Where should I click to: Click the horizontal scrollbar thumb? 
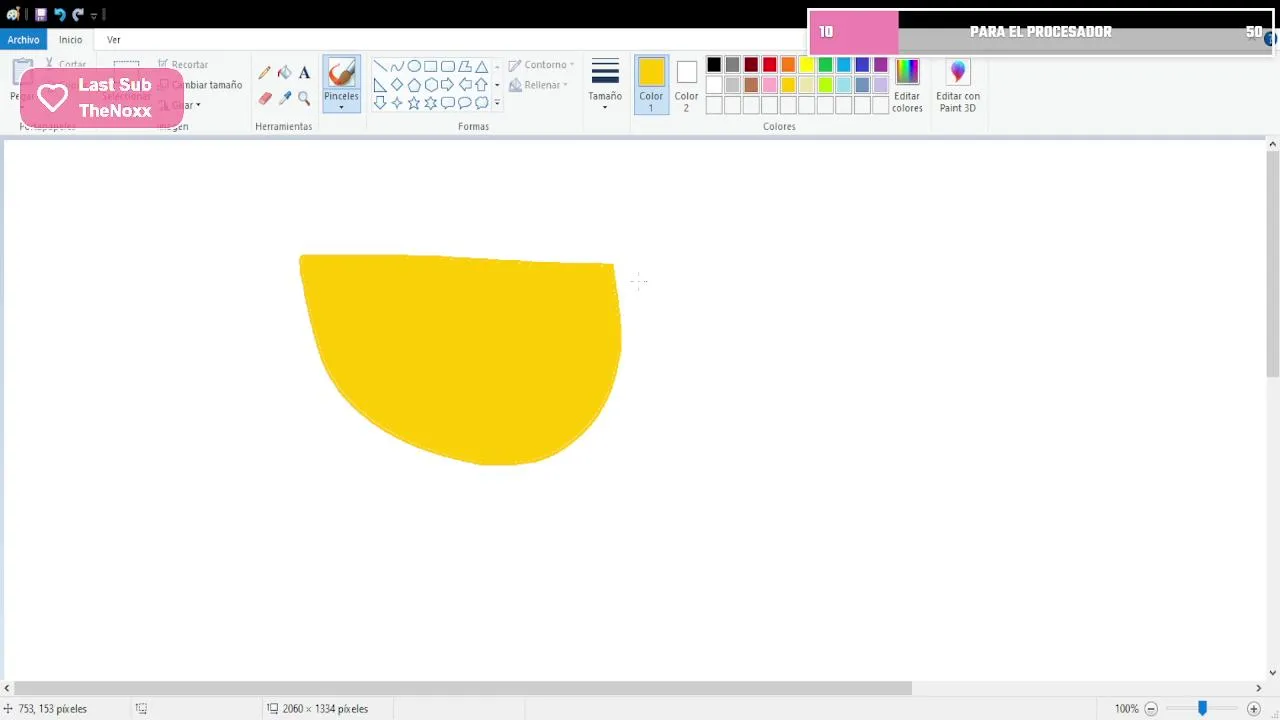[463, 688]
